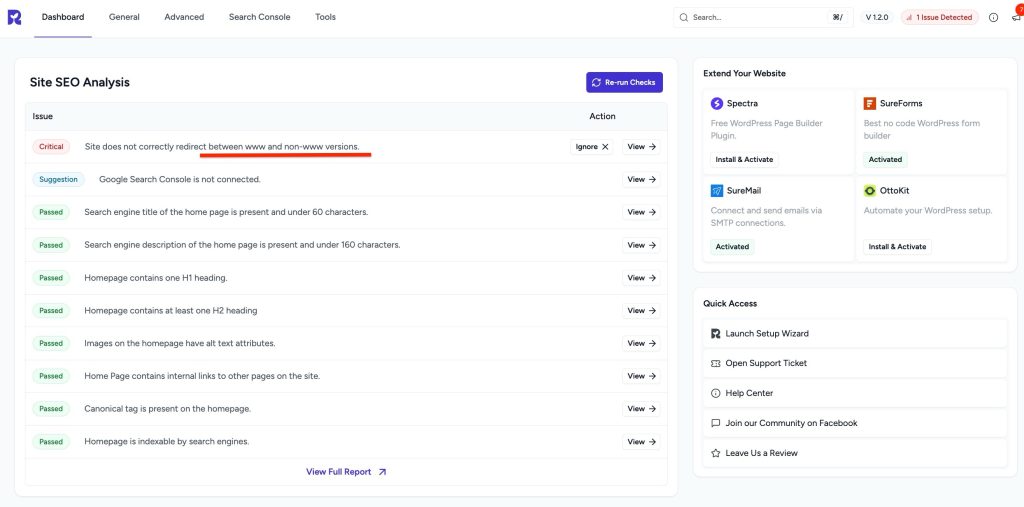Click the SureRank logo icon
The image size is (1024, 507).
tap(14, 17)
